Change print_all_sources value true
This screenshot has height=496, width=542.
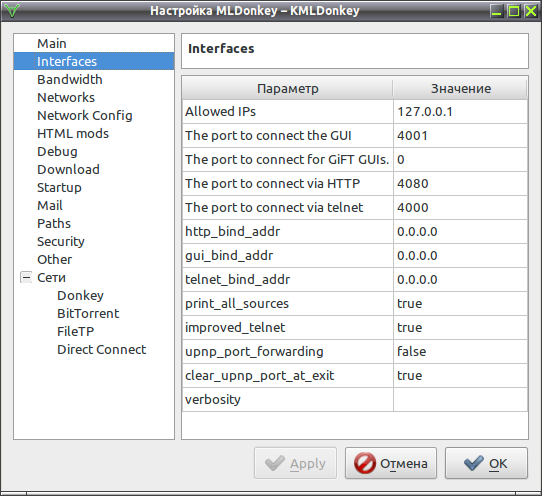(460, 303)
